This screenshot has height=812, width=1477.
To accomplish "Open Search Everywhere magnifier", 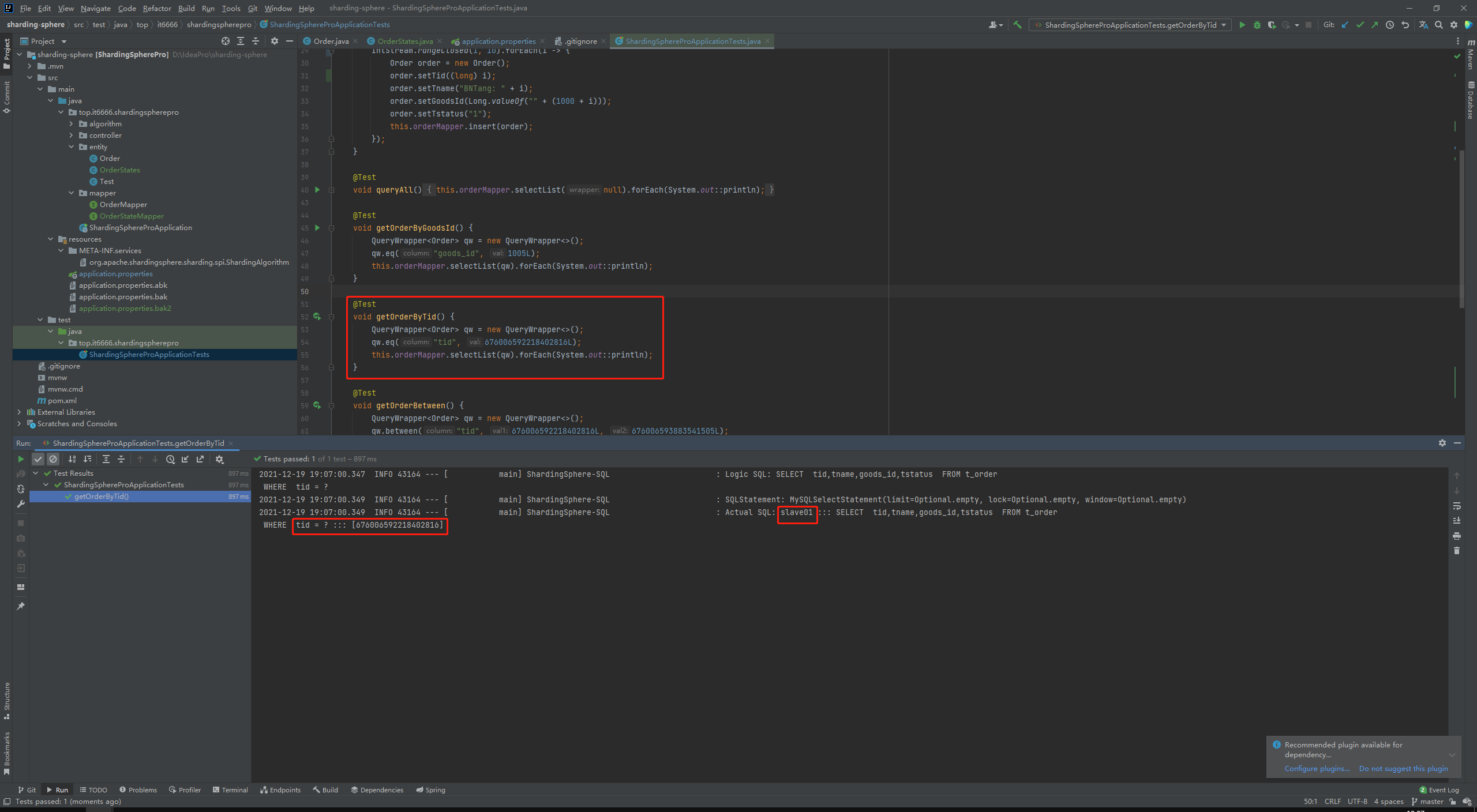I will pos(1438,25).
